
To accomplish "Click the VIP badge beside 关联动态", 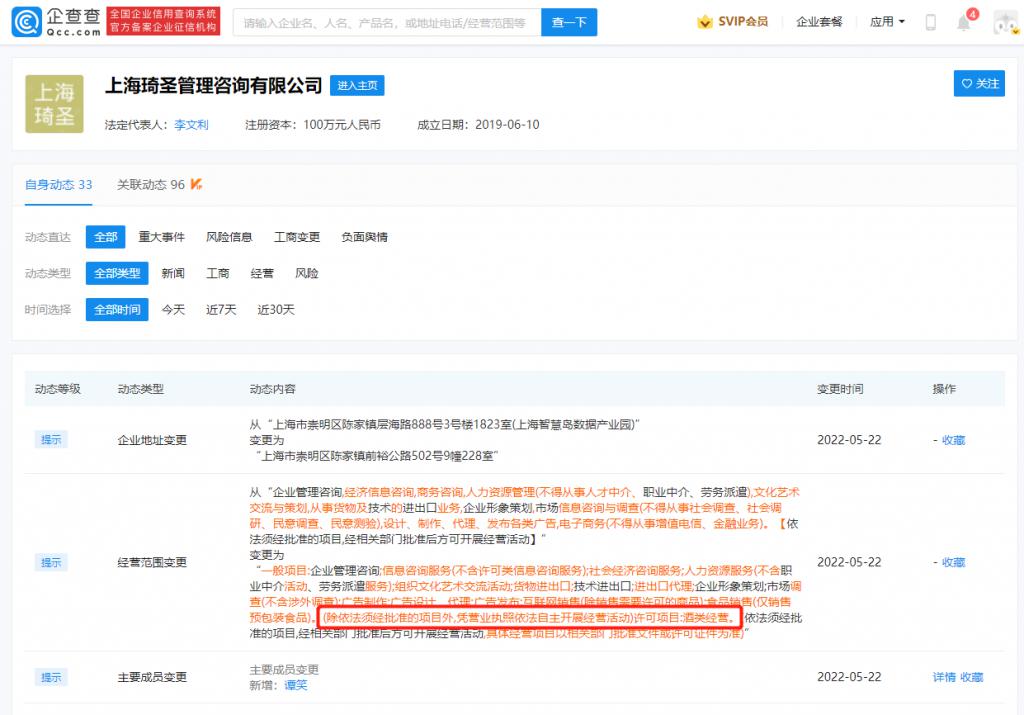I will click(197, 184).
